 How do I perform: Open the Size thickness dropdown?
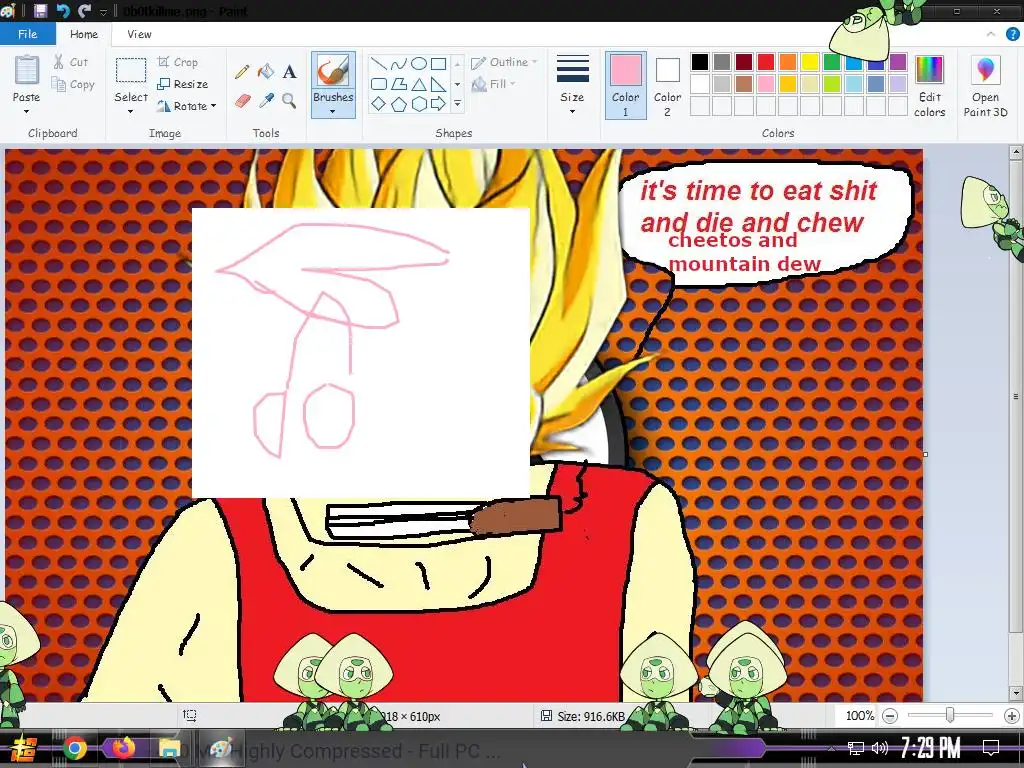click(572, 86)
